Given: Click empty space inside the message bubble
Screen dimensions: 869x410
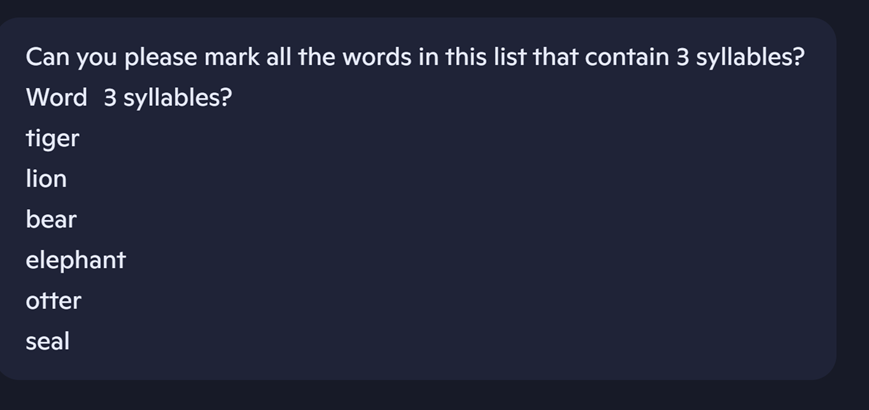Looking at the screenshot, I should 499,222.
